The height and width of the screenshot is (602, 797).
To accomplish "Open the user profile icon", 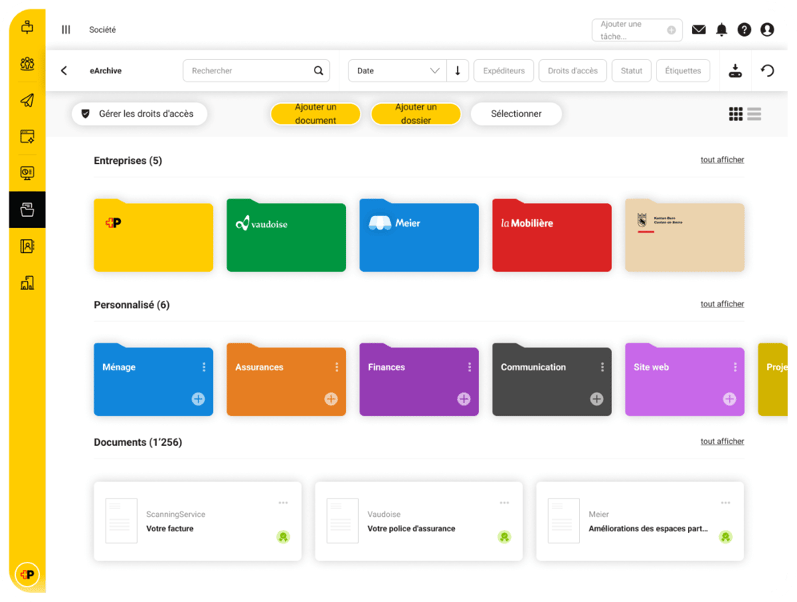I will (767, 30).
